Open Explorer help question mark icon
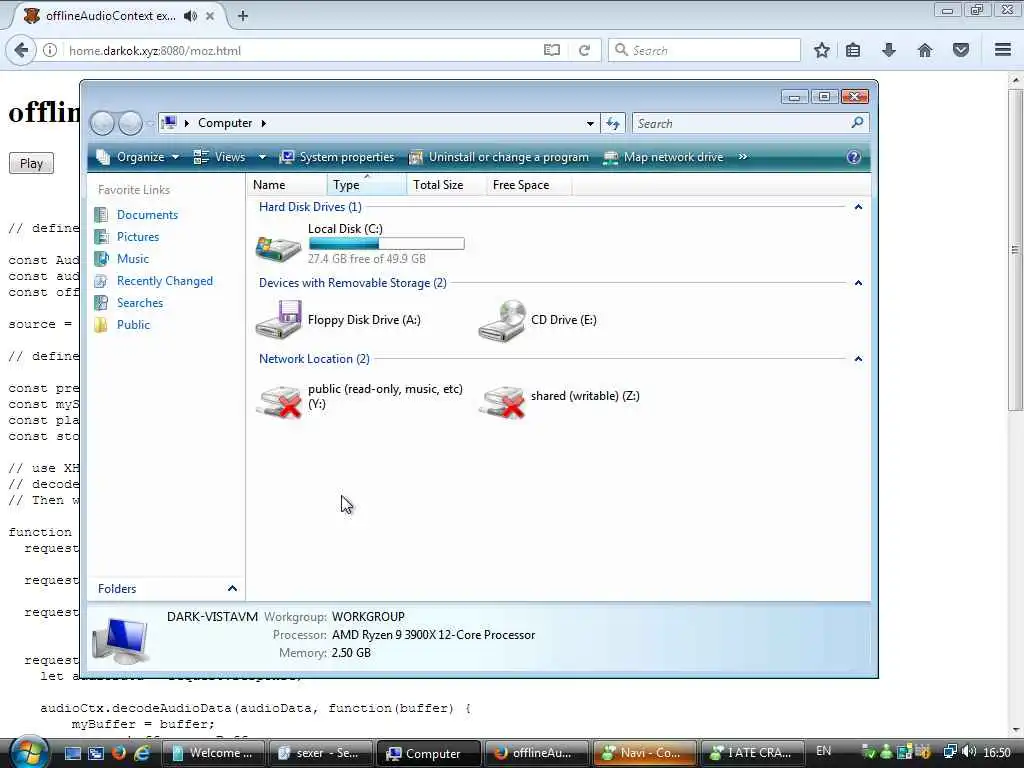The height and width of the screenshot is (768, 1024). (853, 157)
